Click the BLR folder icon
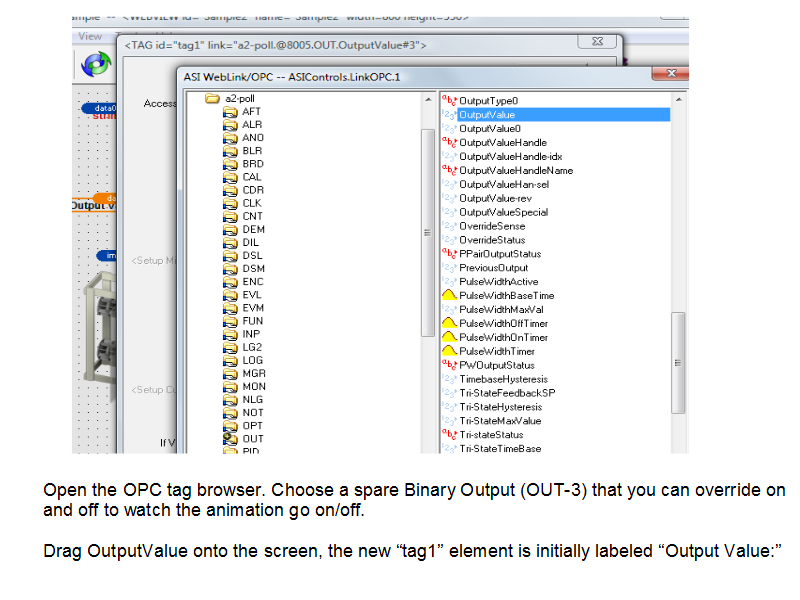The height and width of the screenshot is (600, 800). click(230, 151)
